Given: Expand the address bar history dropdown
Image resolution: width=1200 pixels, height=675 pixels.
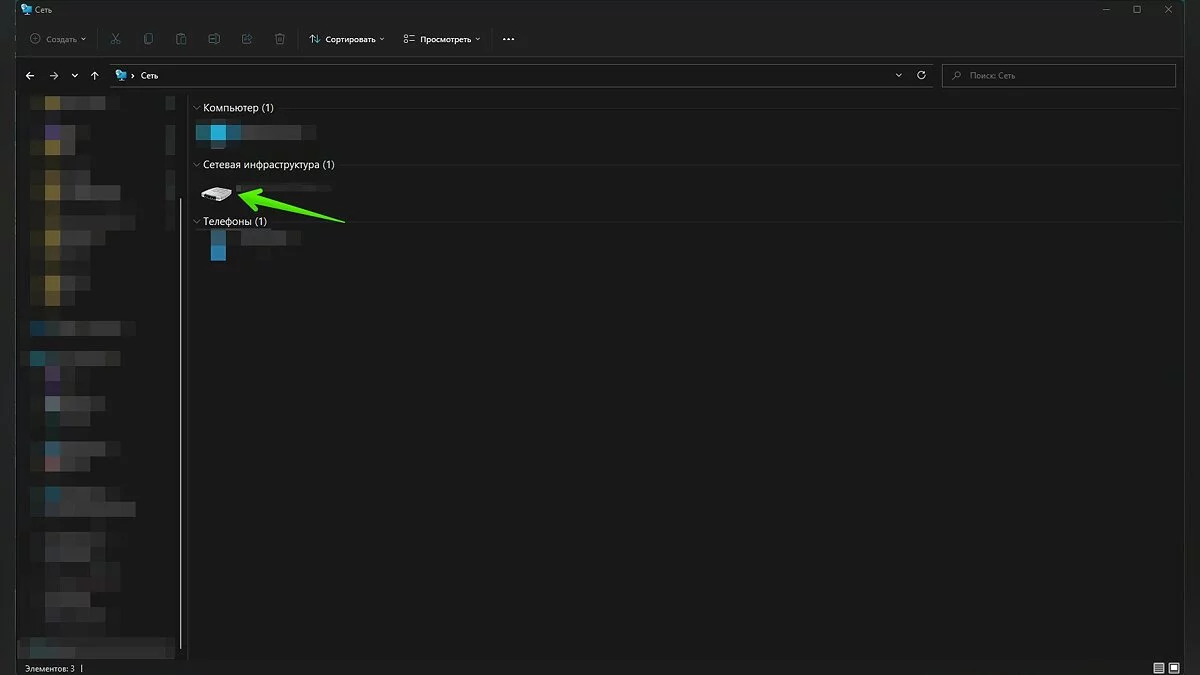Looking at the screenshot, I should (898, 75).
